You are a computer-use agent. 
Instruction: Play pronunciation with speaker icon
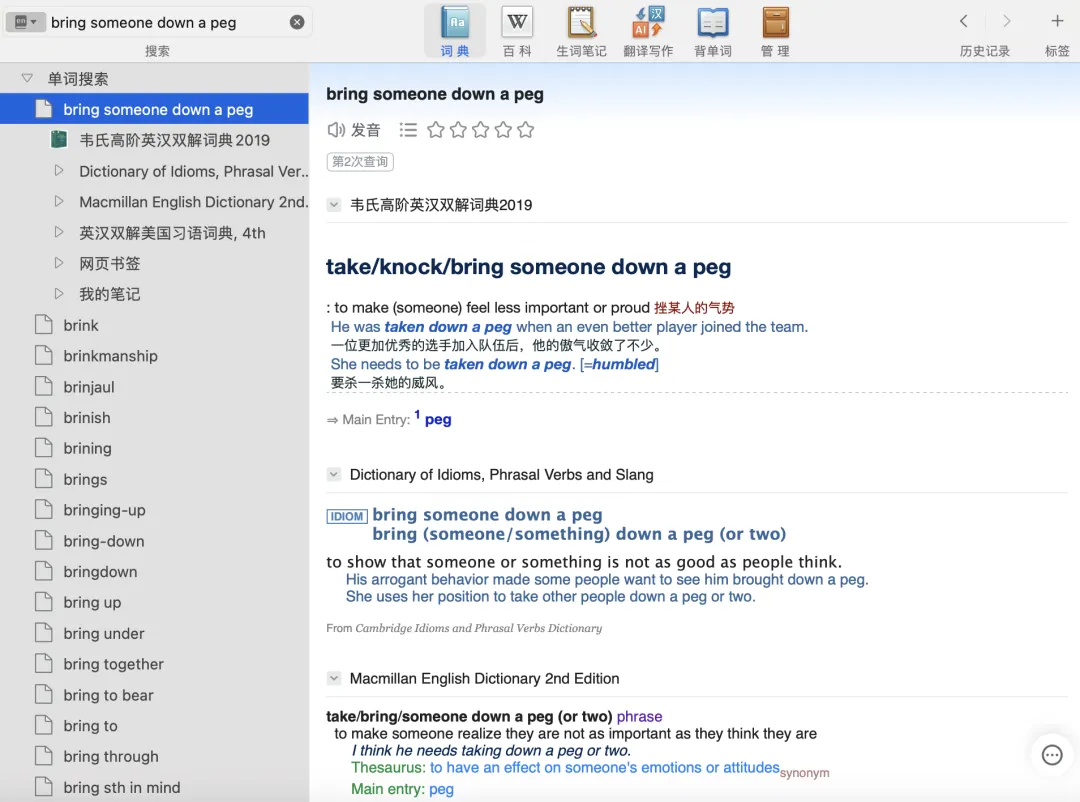click(x=336, y=130)
